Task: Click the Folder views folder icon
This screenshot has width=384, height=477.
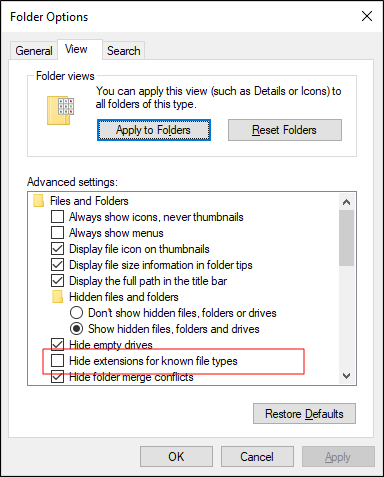Action: click(x=60, y=111)
